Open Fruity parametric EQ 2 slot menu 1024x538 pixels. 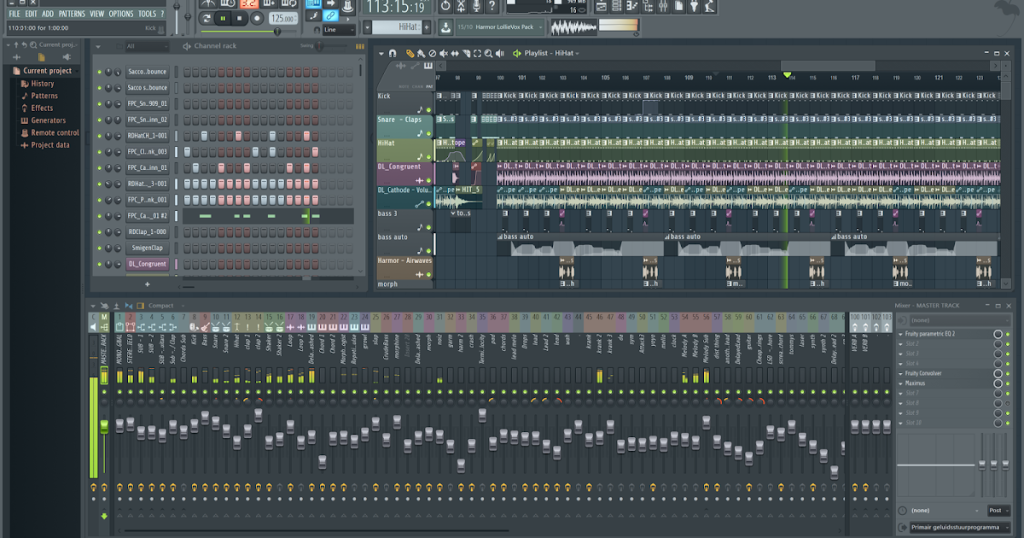click(901, 334)
